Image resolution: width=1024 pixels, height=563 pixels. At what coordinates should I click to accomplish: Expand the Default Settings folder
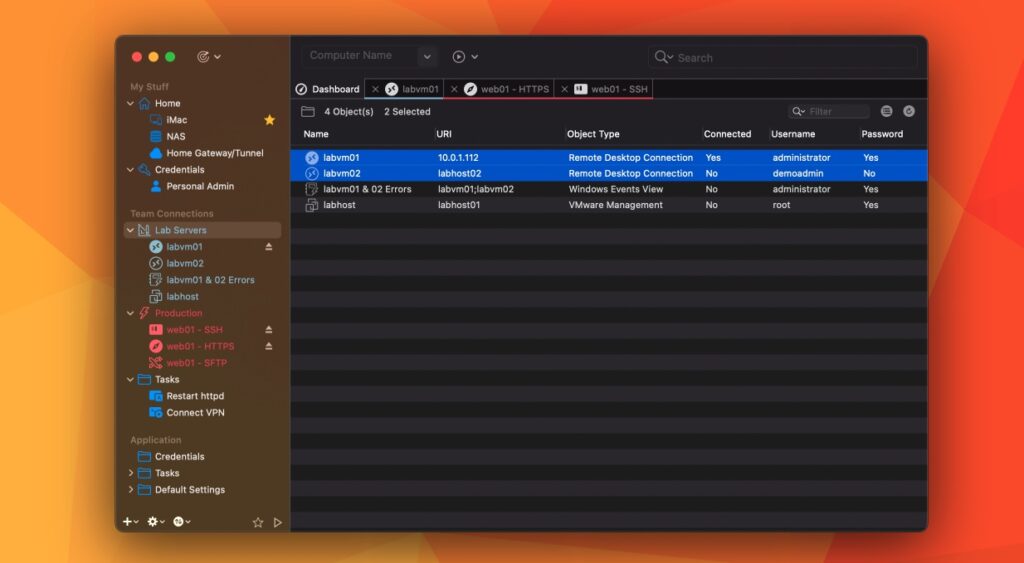pos(130,490)
